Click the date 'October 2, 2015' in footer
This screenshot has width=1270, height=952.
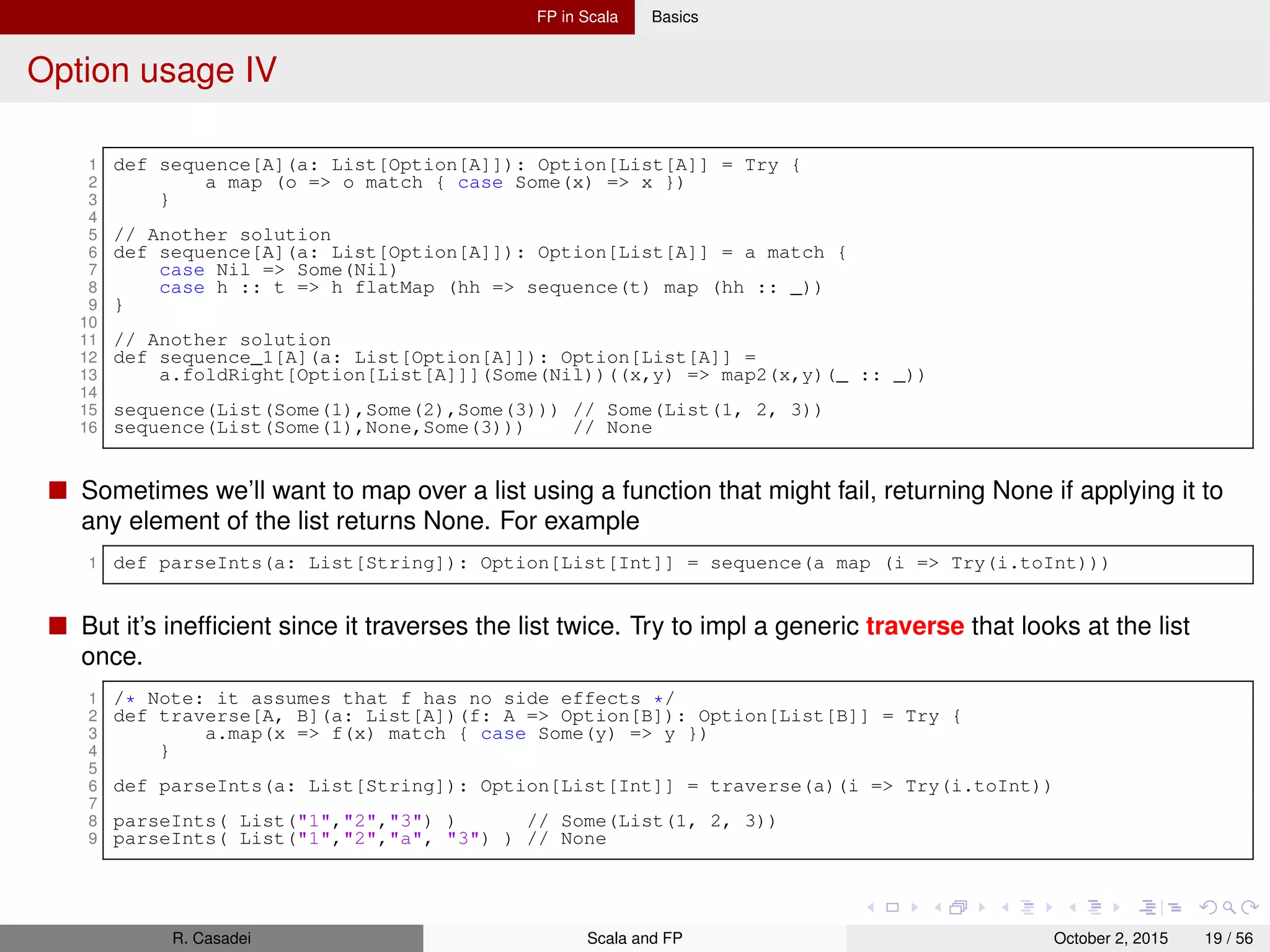pos(1111,938)
